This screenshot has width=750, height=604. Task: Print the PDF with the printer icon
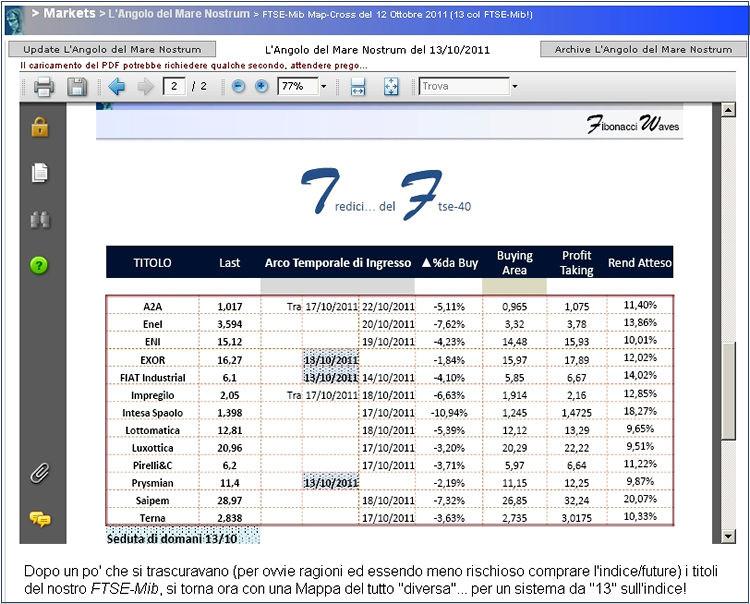44,87
